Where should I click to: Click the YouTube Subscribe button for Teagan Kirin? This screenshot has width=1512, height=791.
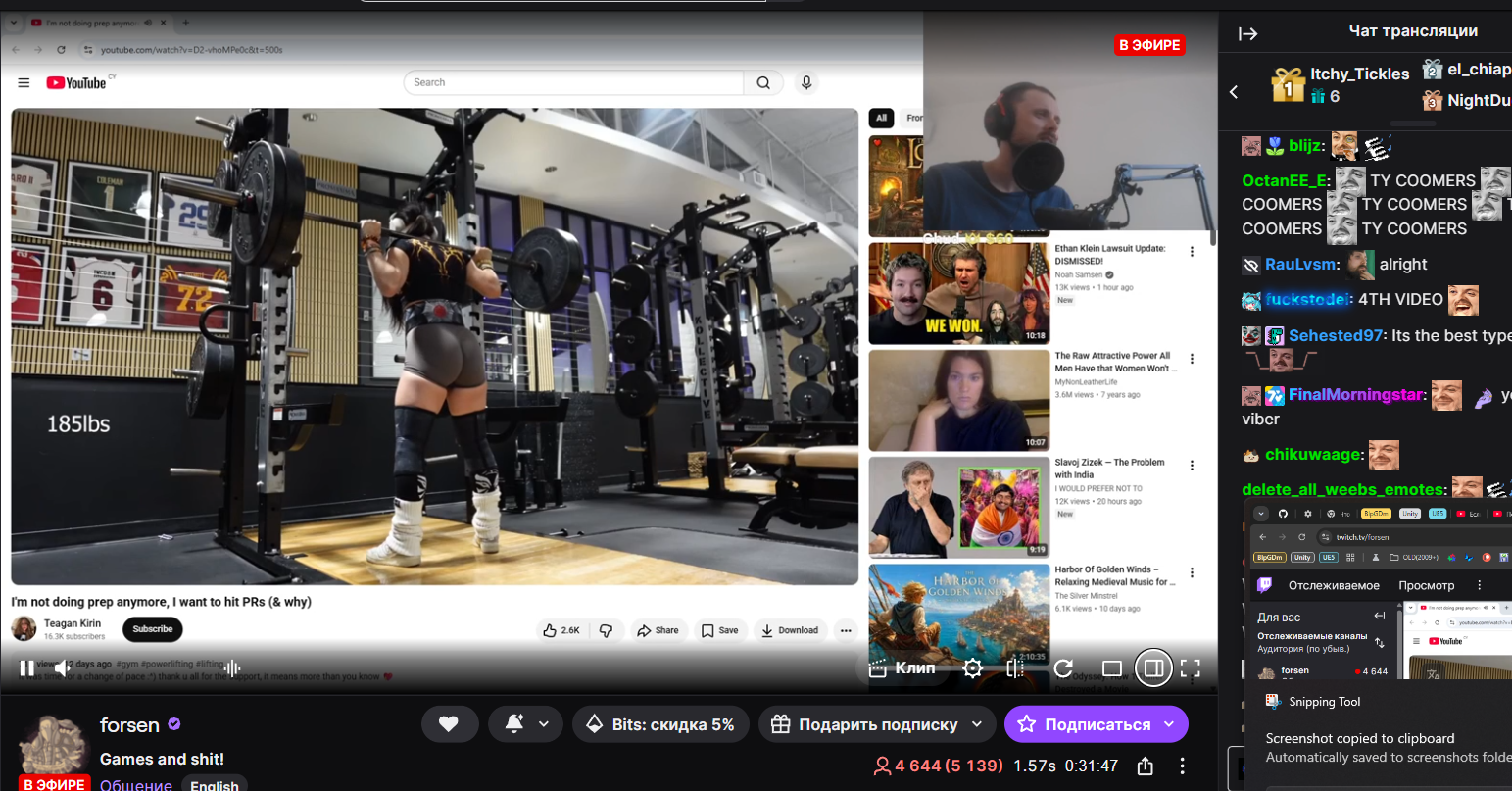tap(153, 629)
